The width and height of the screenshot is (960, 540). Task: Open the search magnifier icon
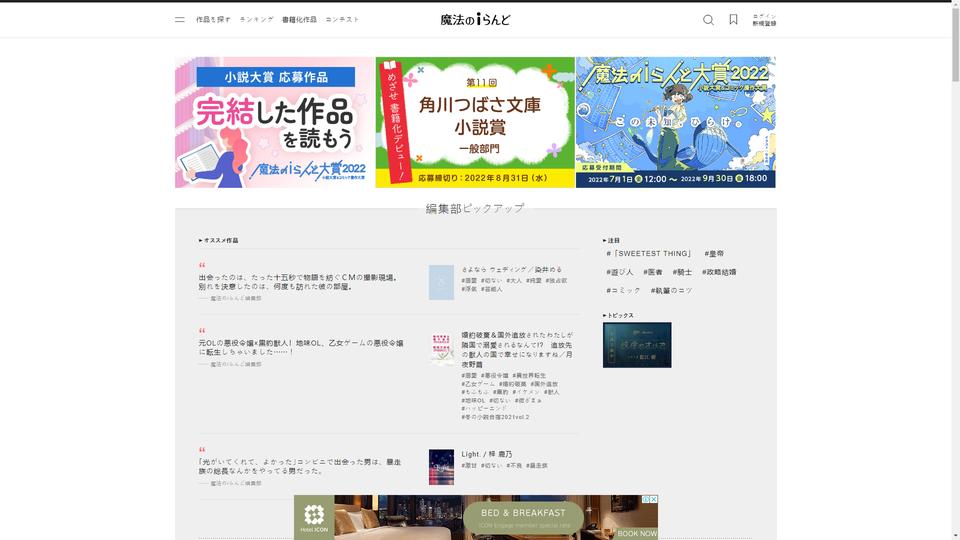click(x=708, y=20)
